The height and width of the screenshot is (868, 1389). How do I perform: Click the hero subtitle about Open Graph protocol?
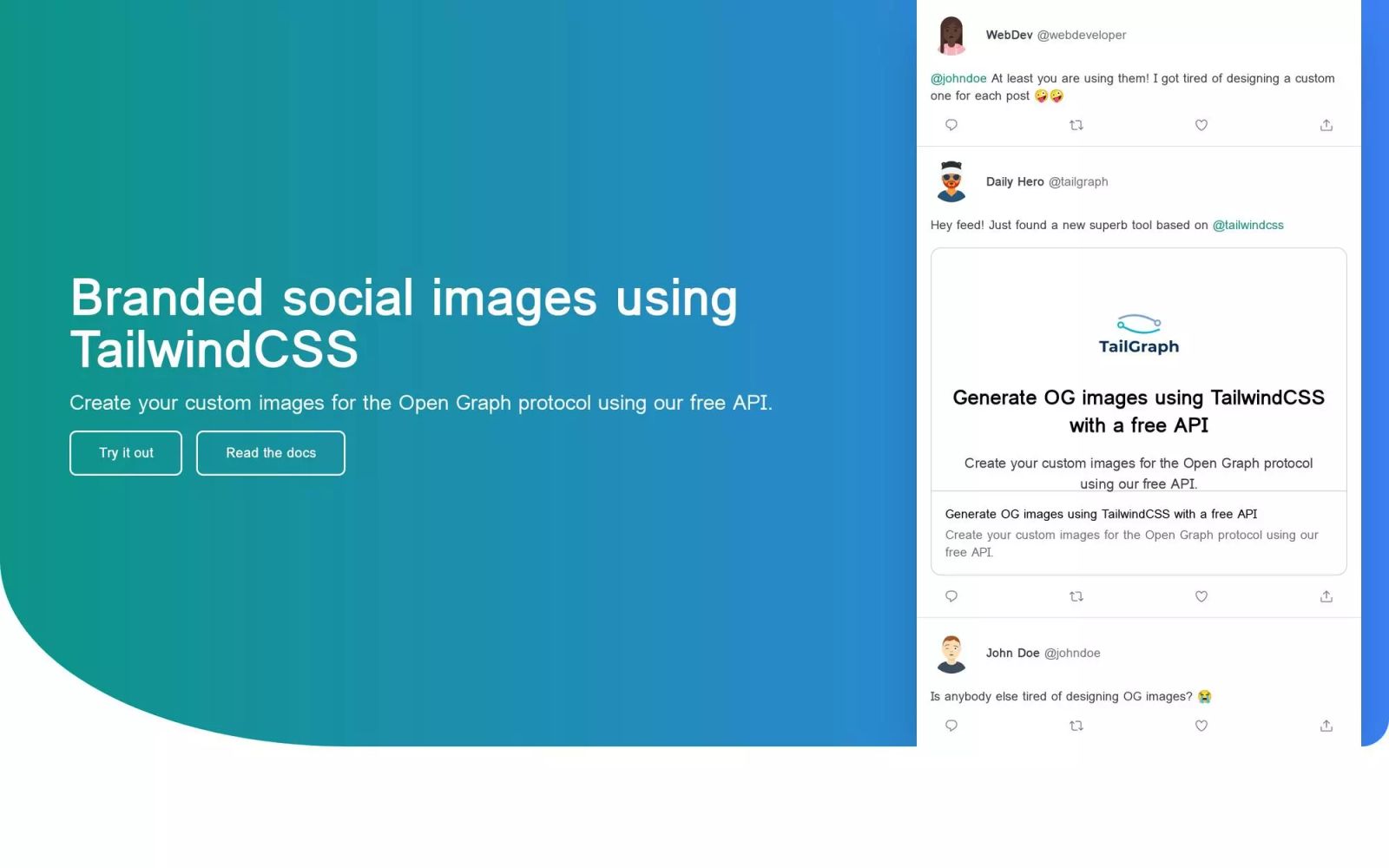coord(421,403)
